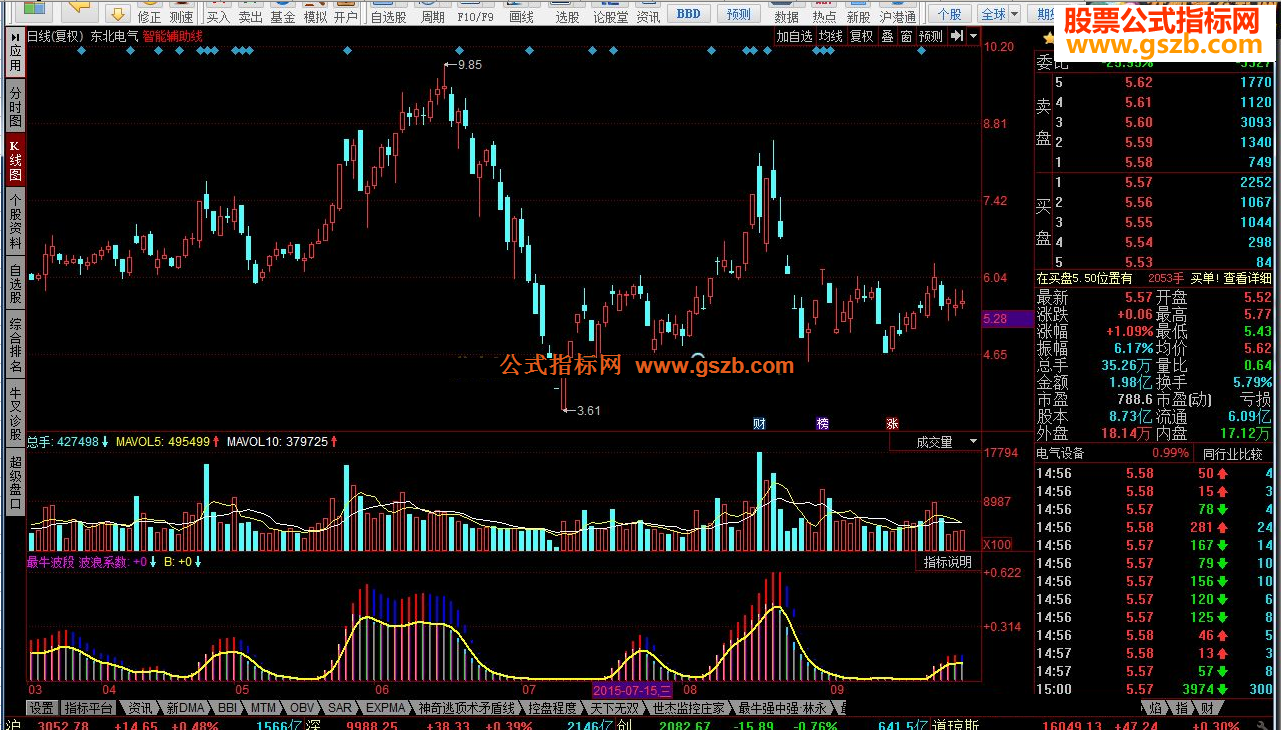Click the down arrow toolbar icon
The image size is (1281, 730).
pos(118,13)
